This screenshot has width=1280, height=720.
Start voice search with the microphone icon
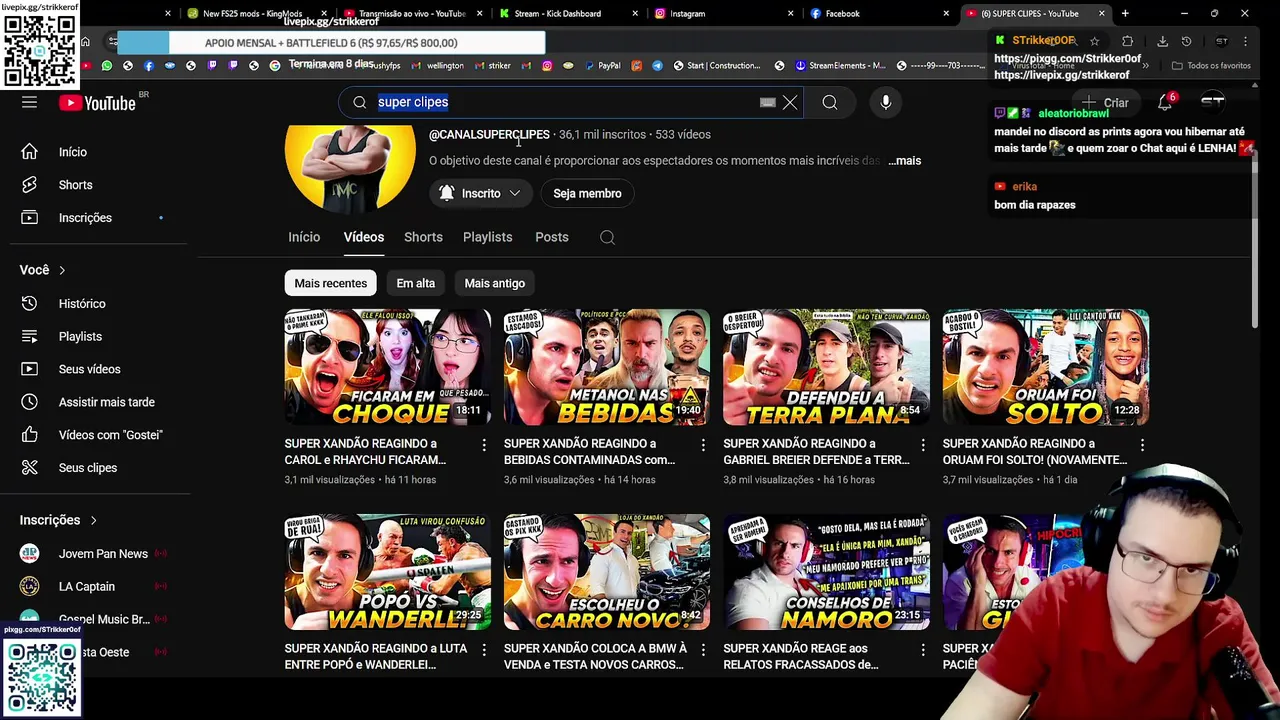[x=885, y=102]
